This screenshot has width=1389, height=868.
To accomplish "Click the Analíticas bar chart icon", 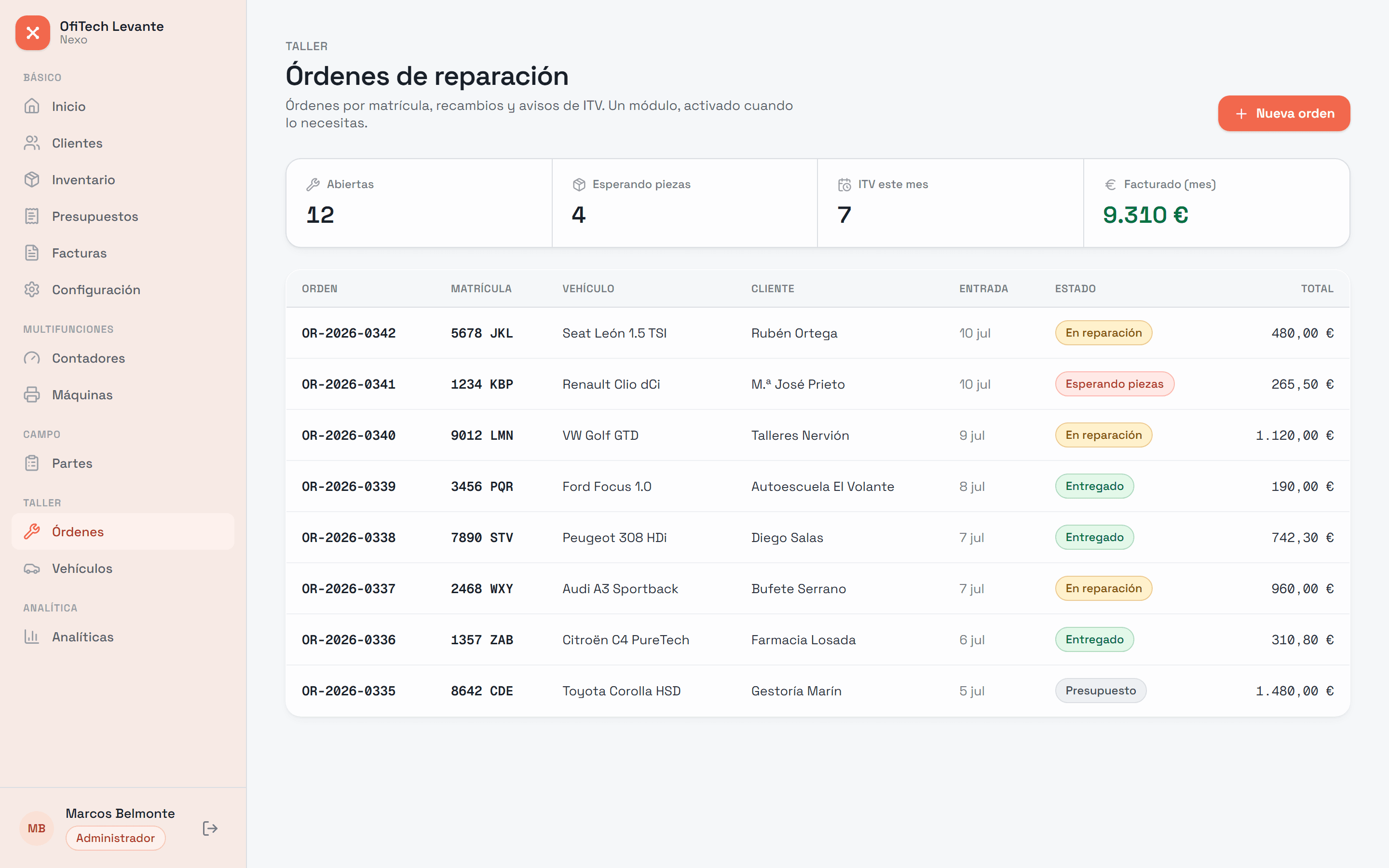I will [x=32, y=637].
